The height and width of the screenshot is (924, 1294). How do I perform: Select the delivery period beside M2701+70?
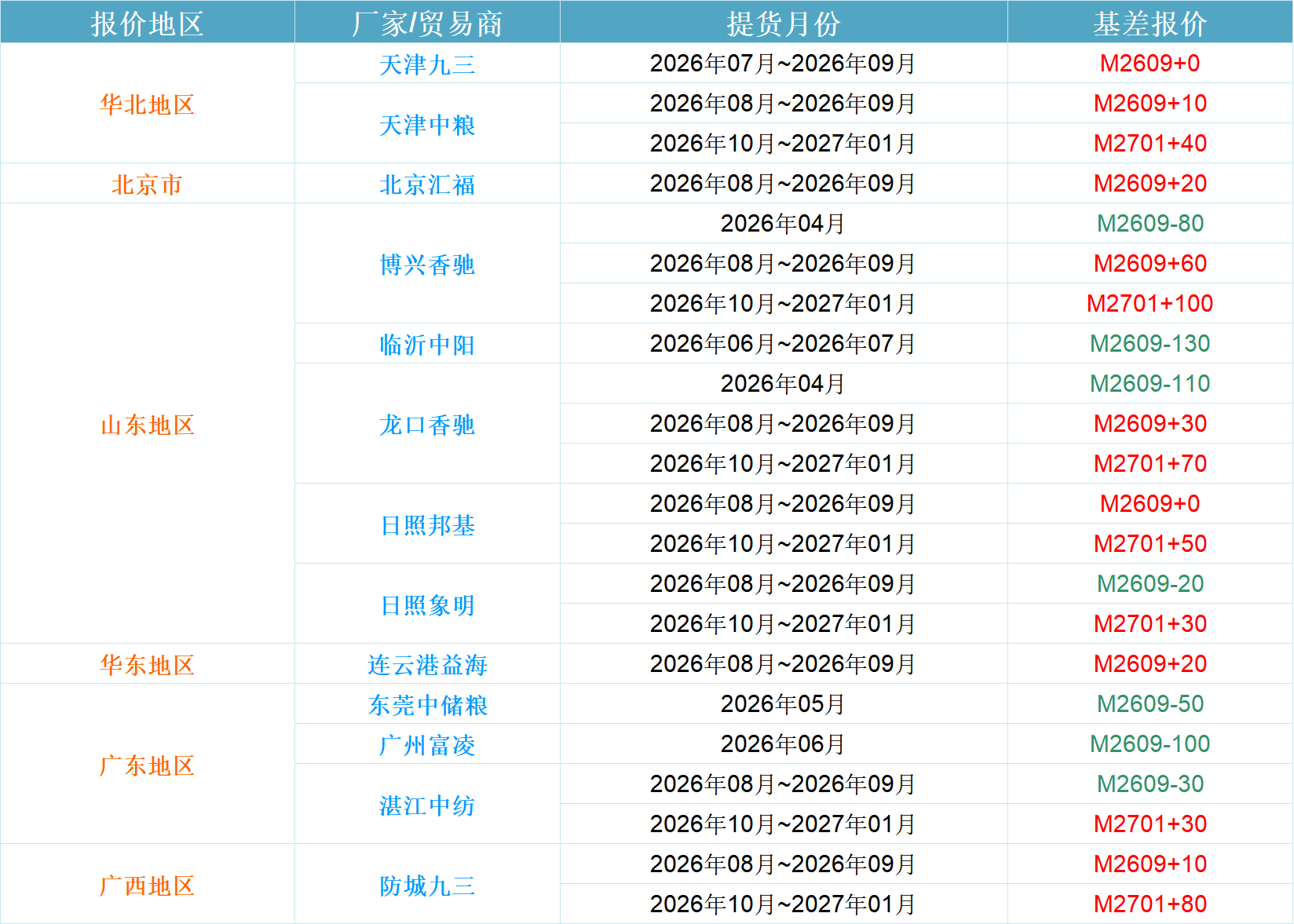pos(783,464)
